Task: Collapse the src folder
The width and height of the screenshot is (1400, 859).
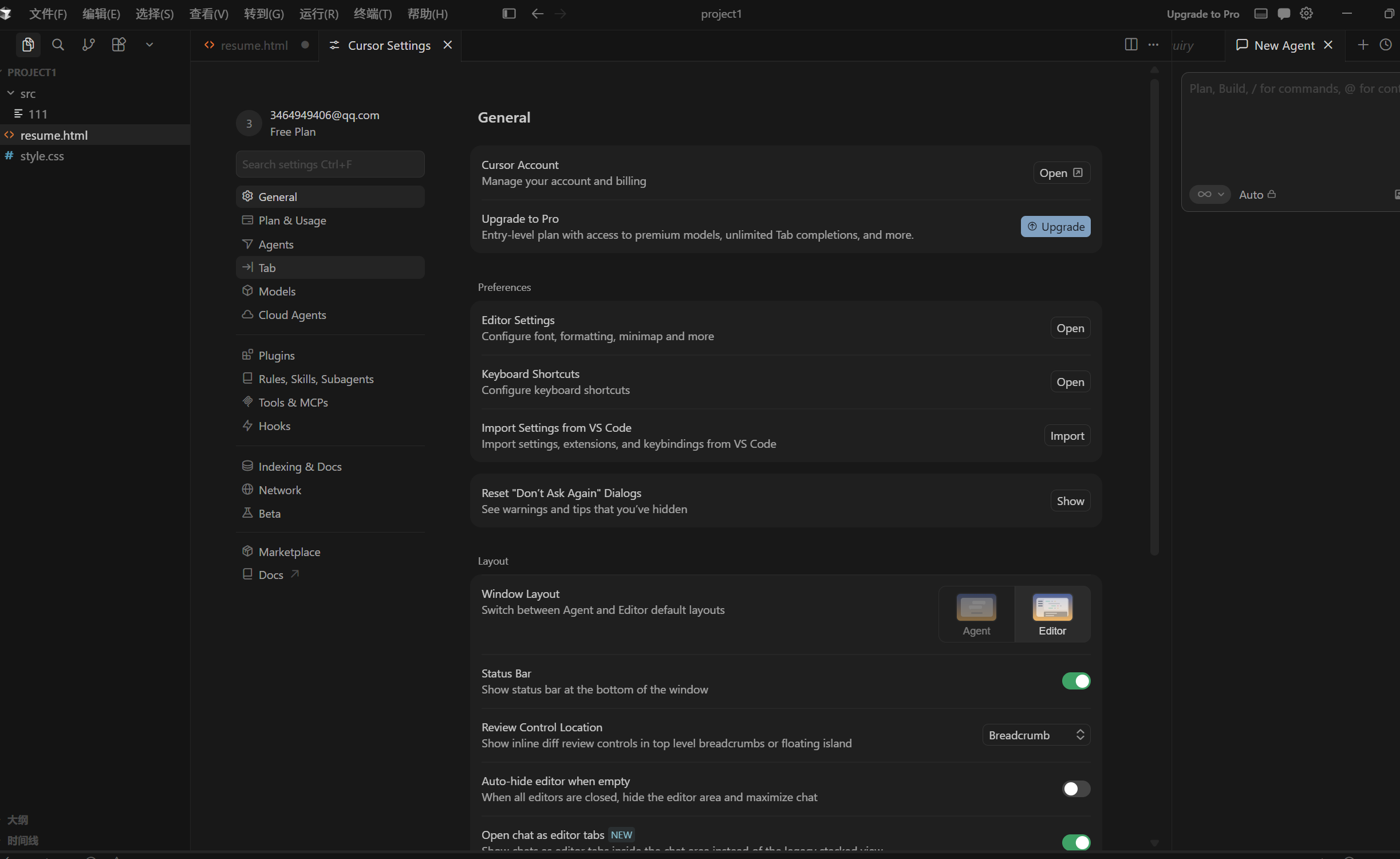Action: 94,93
